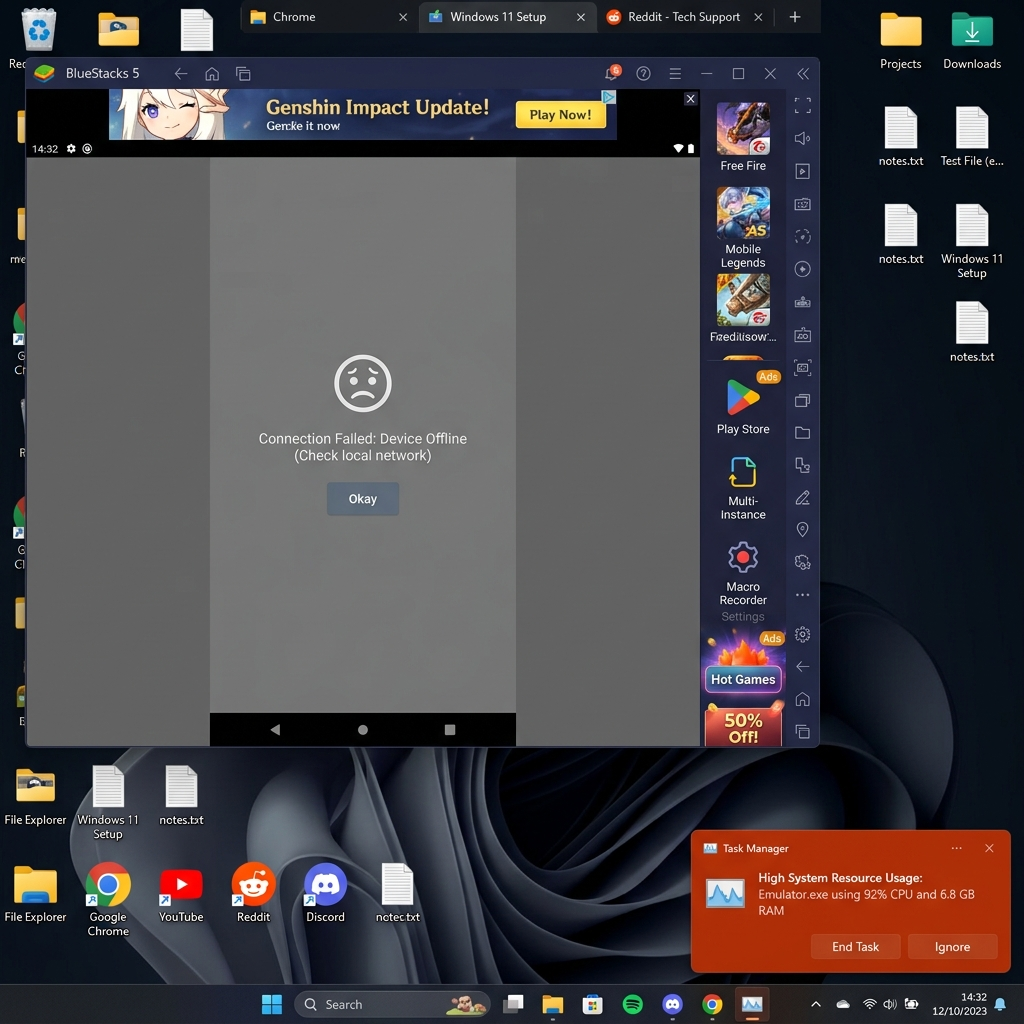Click the Windows Start button

[272, 1004]
